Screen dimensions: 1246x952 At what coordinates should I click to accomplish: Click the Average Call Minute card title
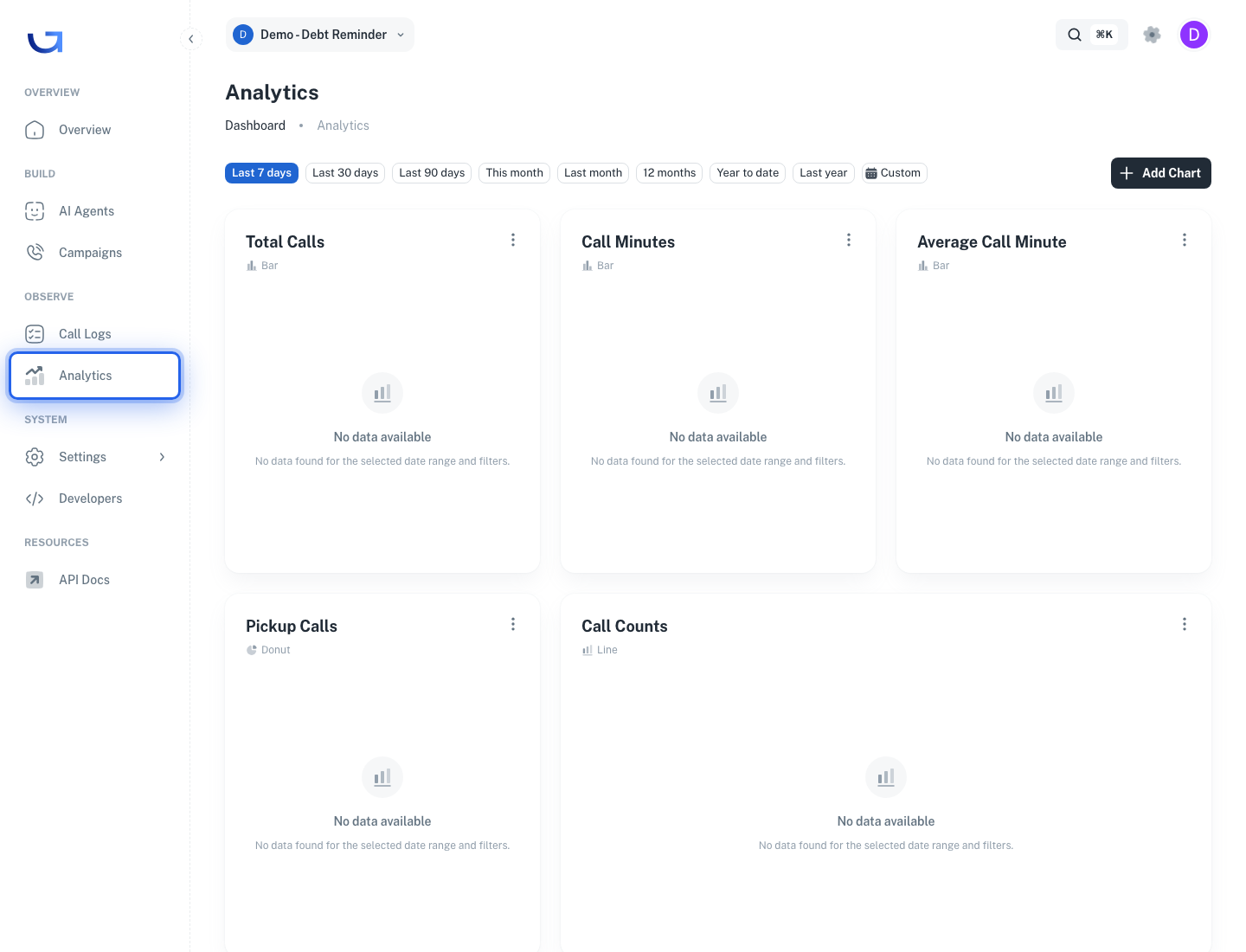(992, 242)
